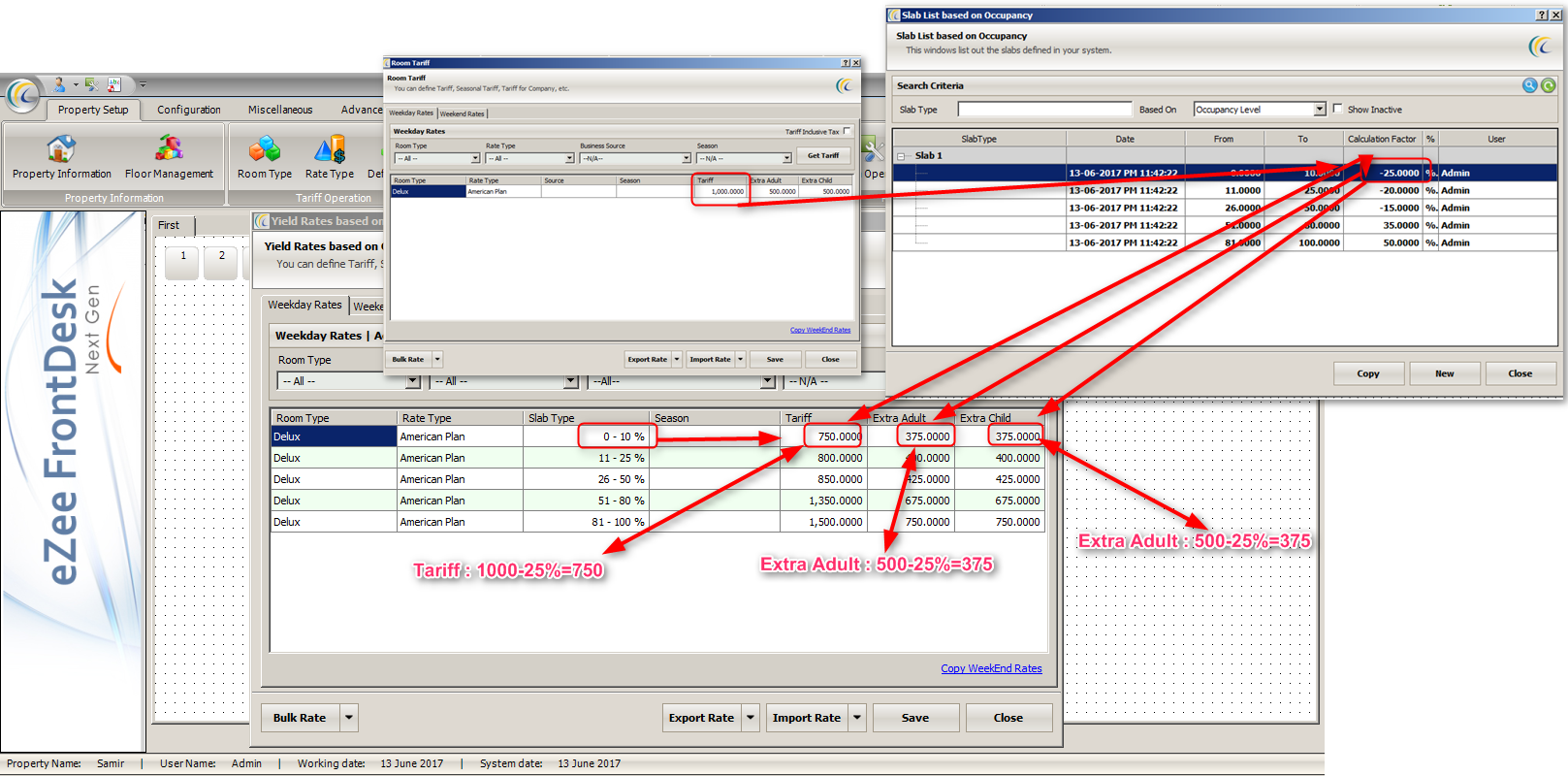Image resolution: width=1568 pixels, height=776 pixels.
Task: Expand the Import Rate arrow in Yield Rates window
Action: pyautogui.click(x=856, y=718)
